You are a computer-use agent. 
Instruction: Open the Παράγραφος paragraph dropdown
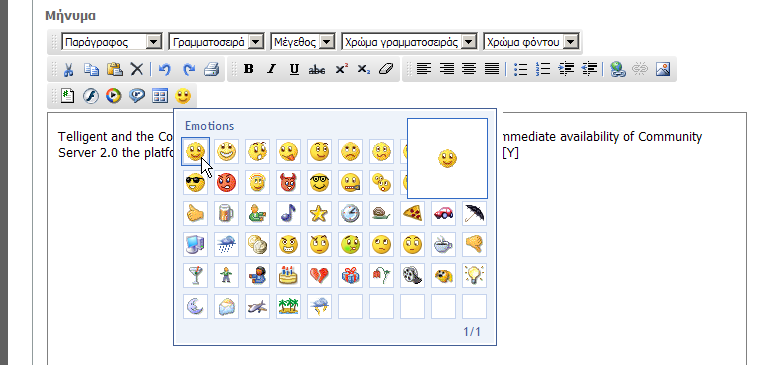(x=112, y=42)
